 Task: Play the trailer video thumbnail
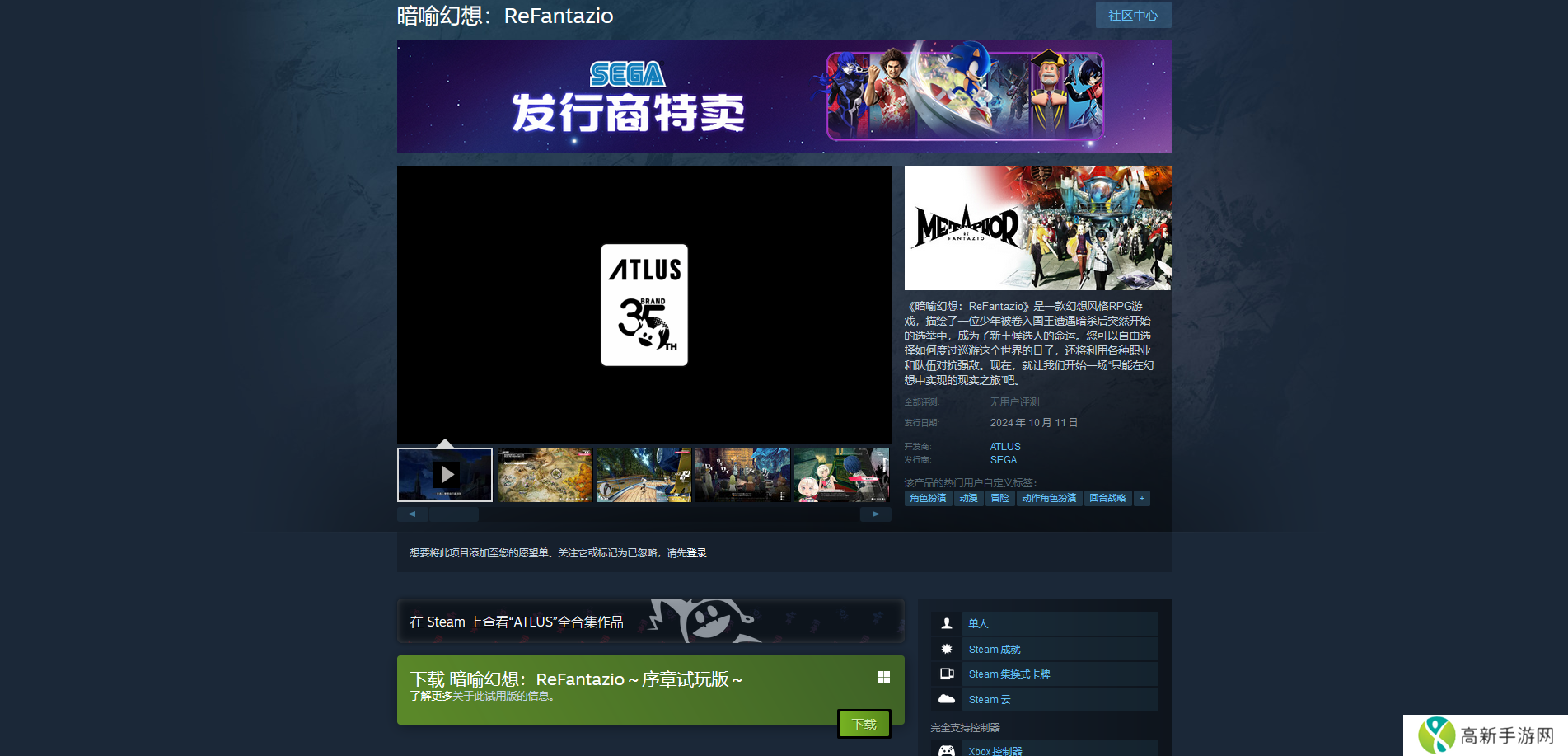tap(445, 475)
